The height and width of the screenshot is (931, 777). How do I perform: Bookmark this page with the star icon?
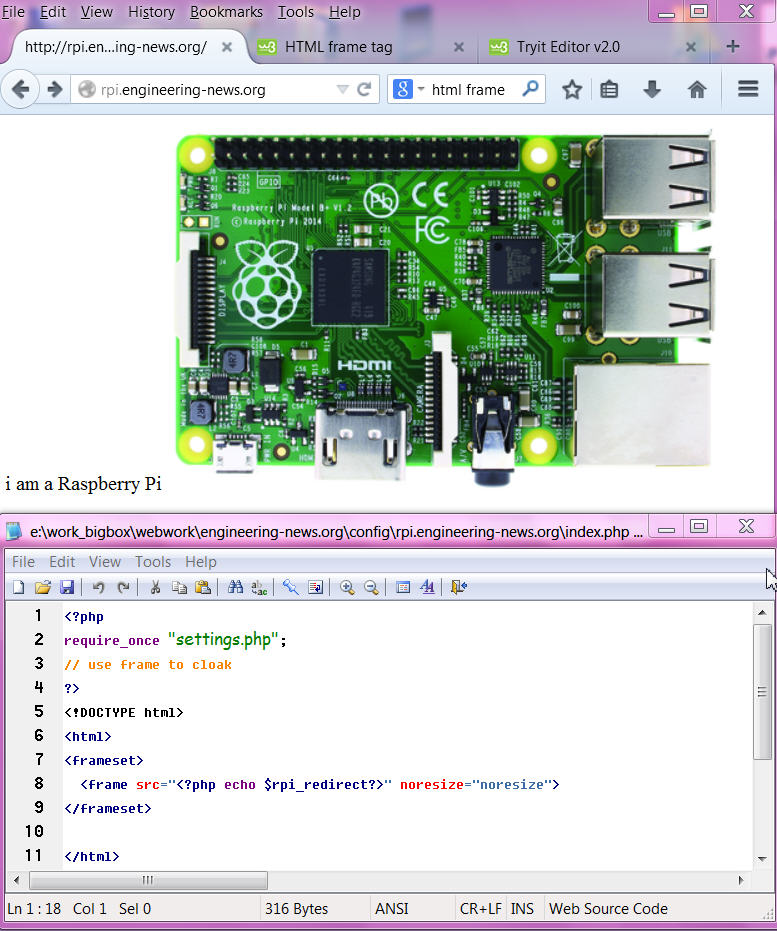coord(571,90)
